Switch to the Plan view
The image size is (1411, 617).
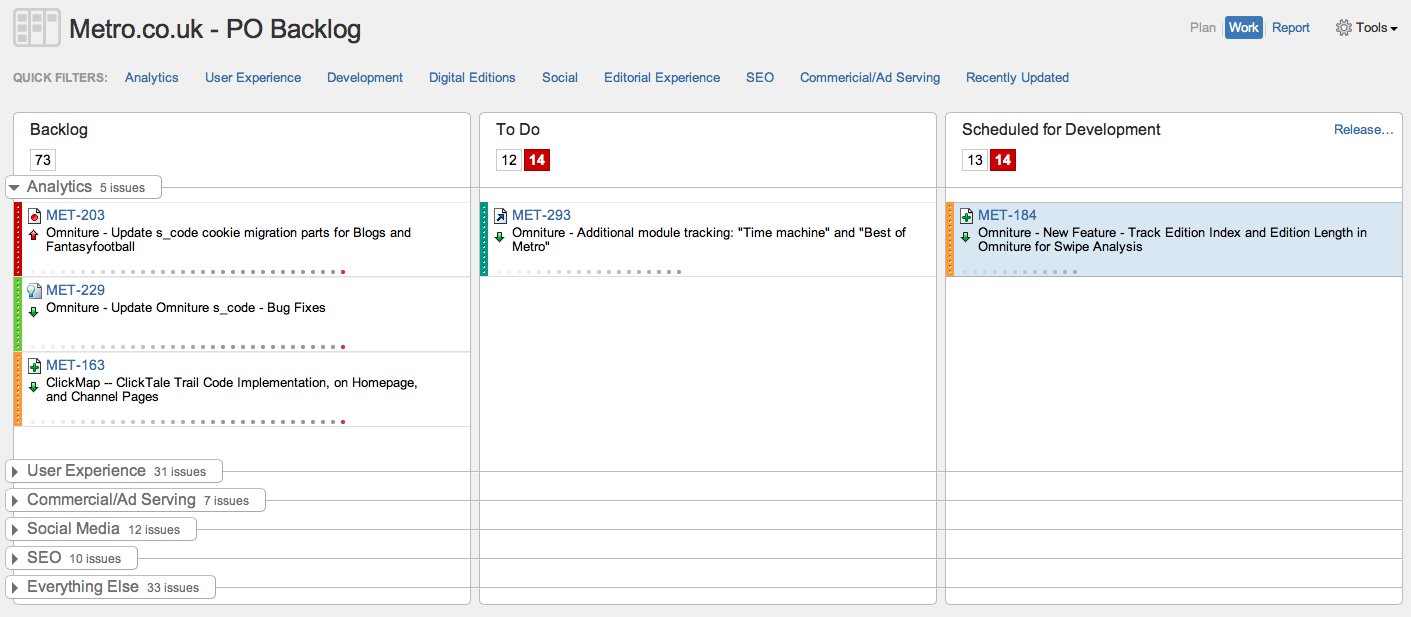point(1202,28)
